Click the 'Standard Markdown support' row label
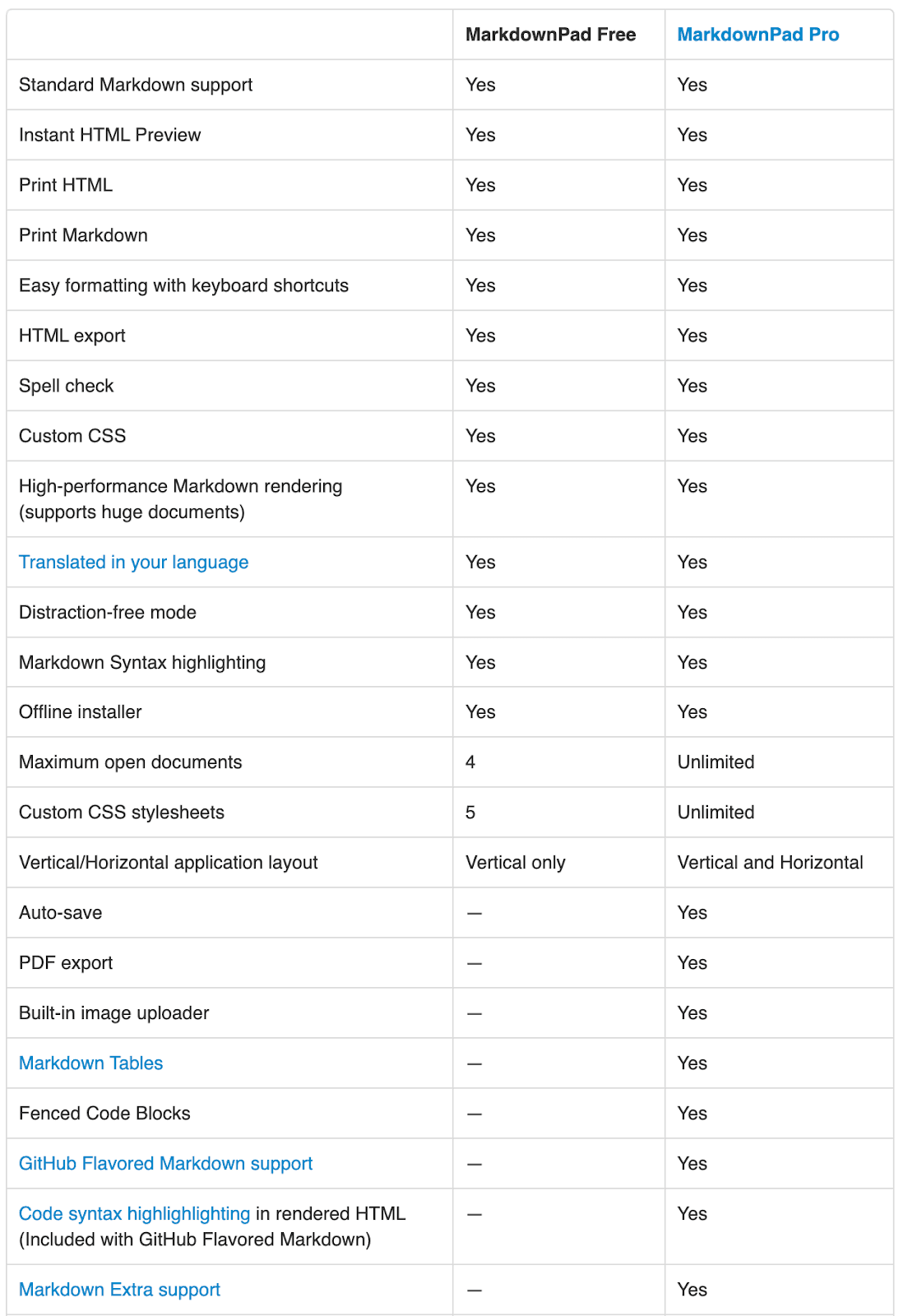Viewport: 903px width, 1316px height. tap(136, 85)
